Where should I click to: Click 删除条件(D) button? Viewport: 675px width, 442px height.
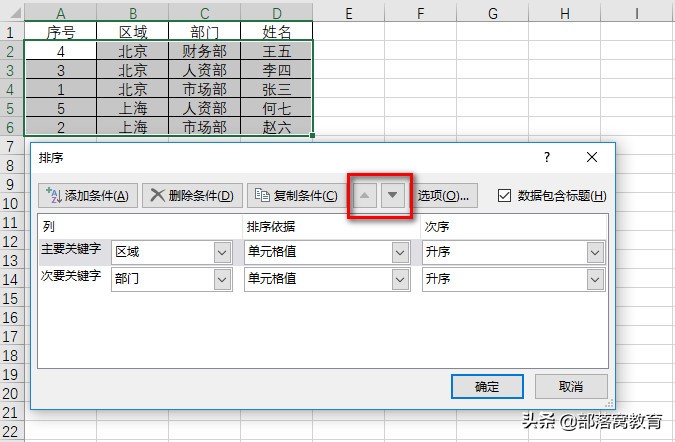[192, 196]
